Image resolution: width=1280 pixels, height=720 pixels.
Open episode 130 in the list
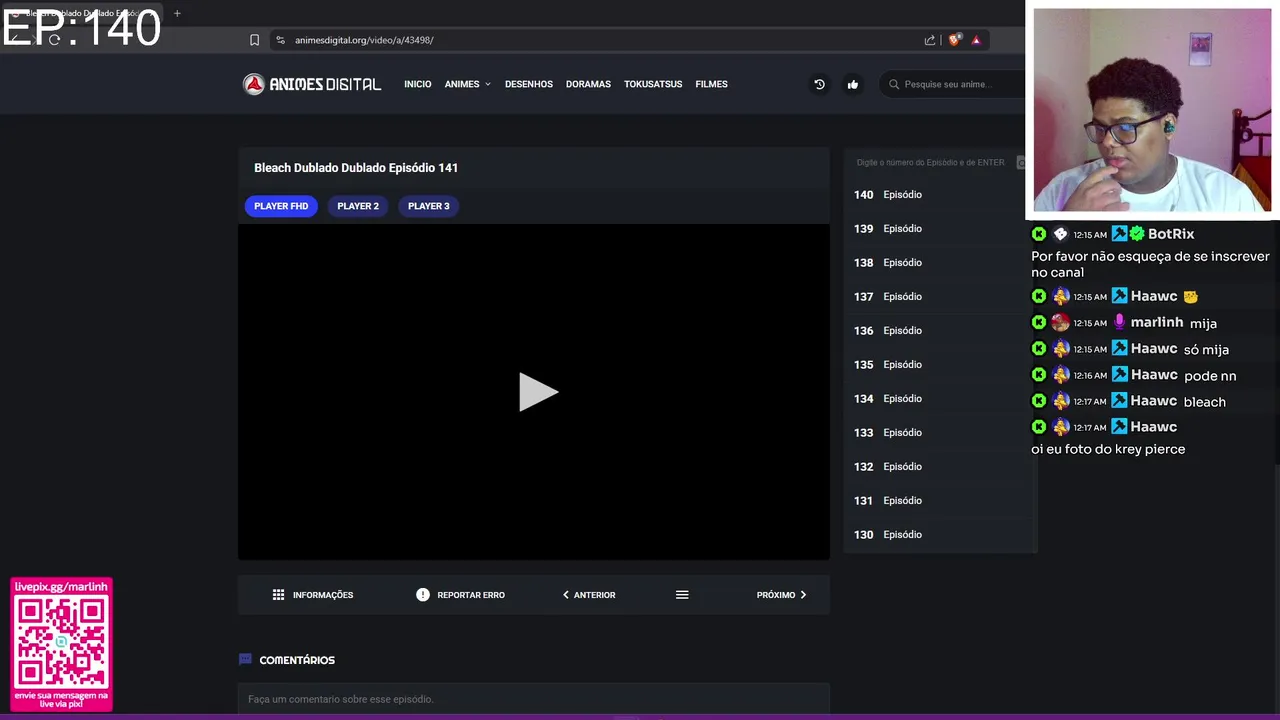[938, 535]
